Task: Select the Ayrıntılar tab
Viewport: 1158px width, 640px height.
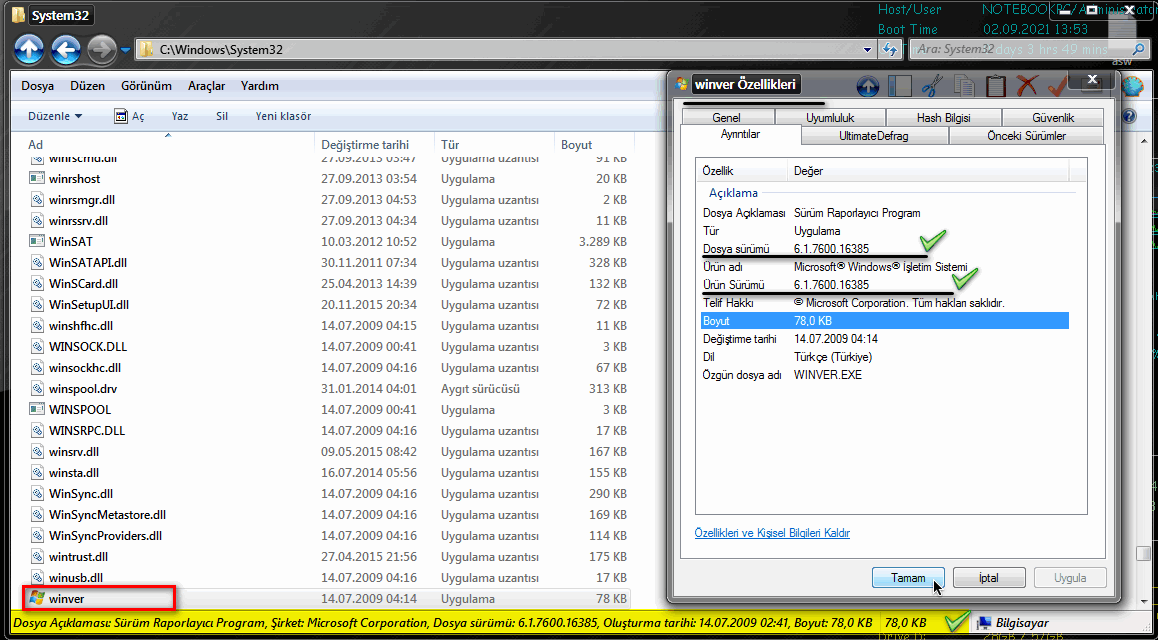Action: click(741, 135)
